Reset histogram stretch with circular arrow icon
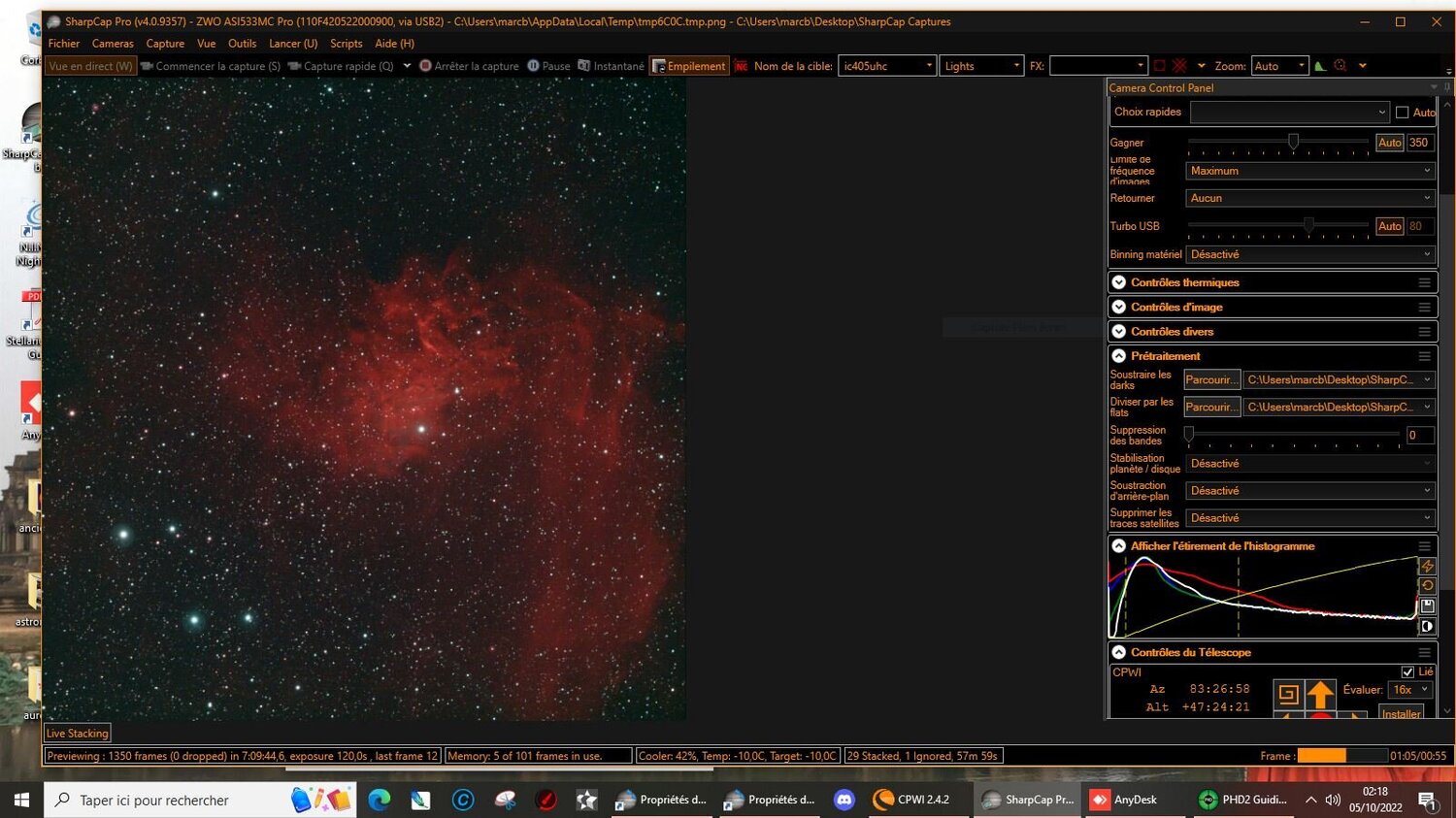The height and width of the screenshot is (818, 1456). (x=1427, y=585)
